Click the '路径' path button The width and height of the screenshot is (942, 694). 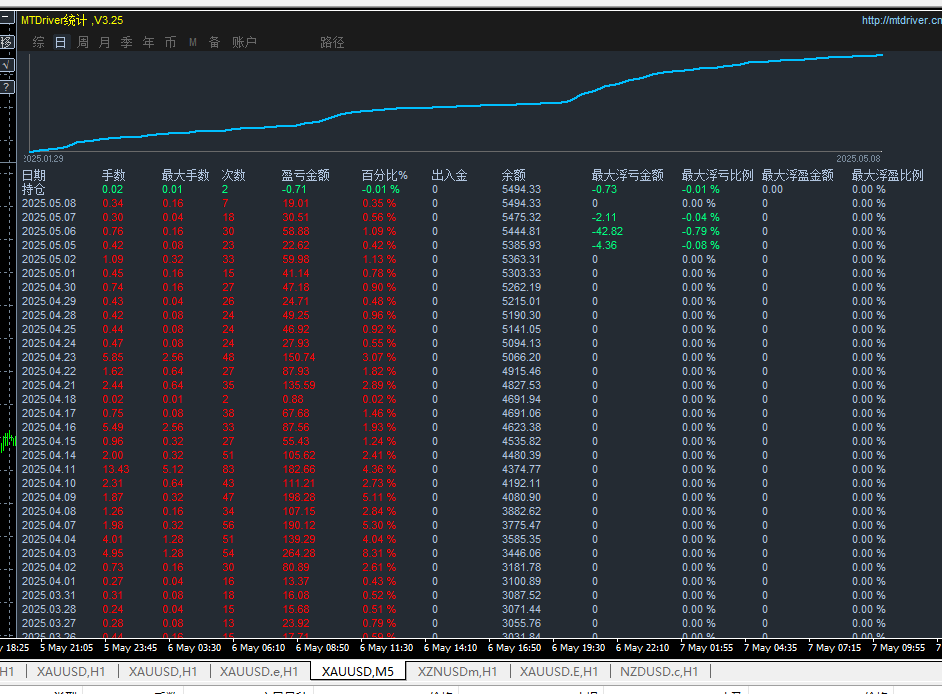(x=332, y=42)
